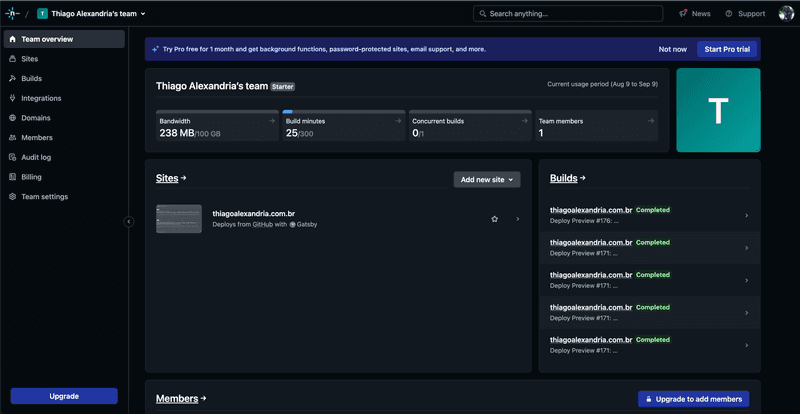The height and width of the screenshot is (414, 800).
Task: Open the Thiago Alexandria's team switcher dropdown
Action: point(91,14)
